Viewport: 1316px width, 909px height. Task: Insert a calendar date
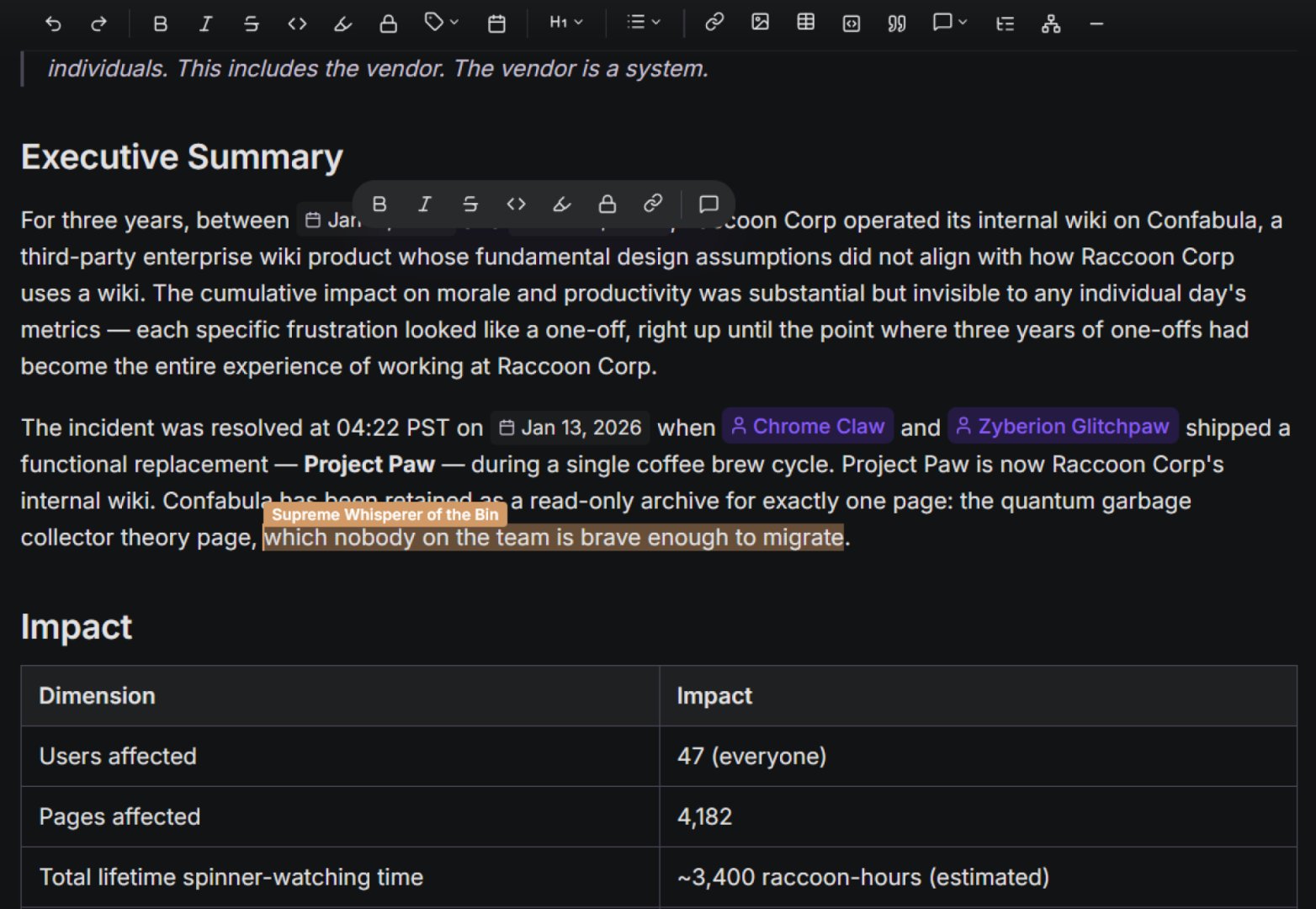(496, 23)
